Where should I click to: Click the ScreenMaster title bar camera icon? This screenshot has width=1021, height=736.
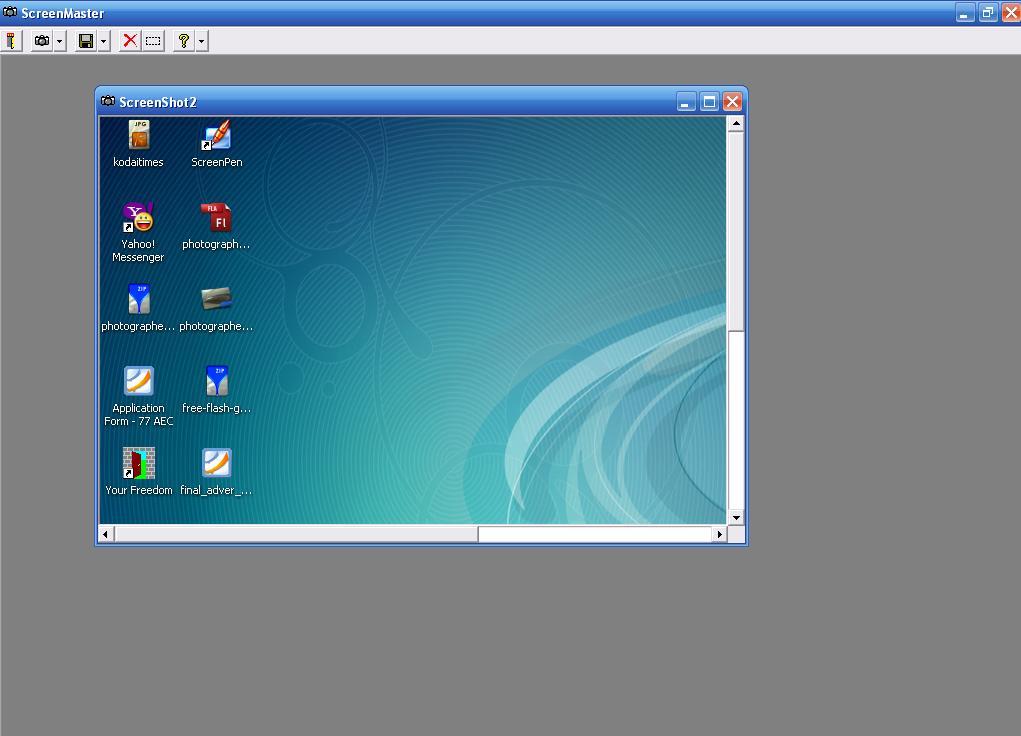pos(10,12)
